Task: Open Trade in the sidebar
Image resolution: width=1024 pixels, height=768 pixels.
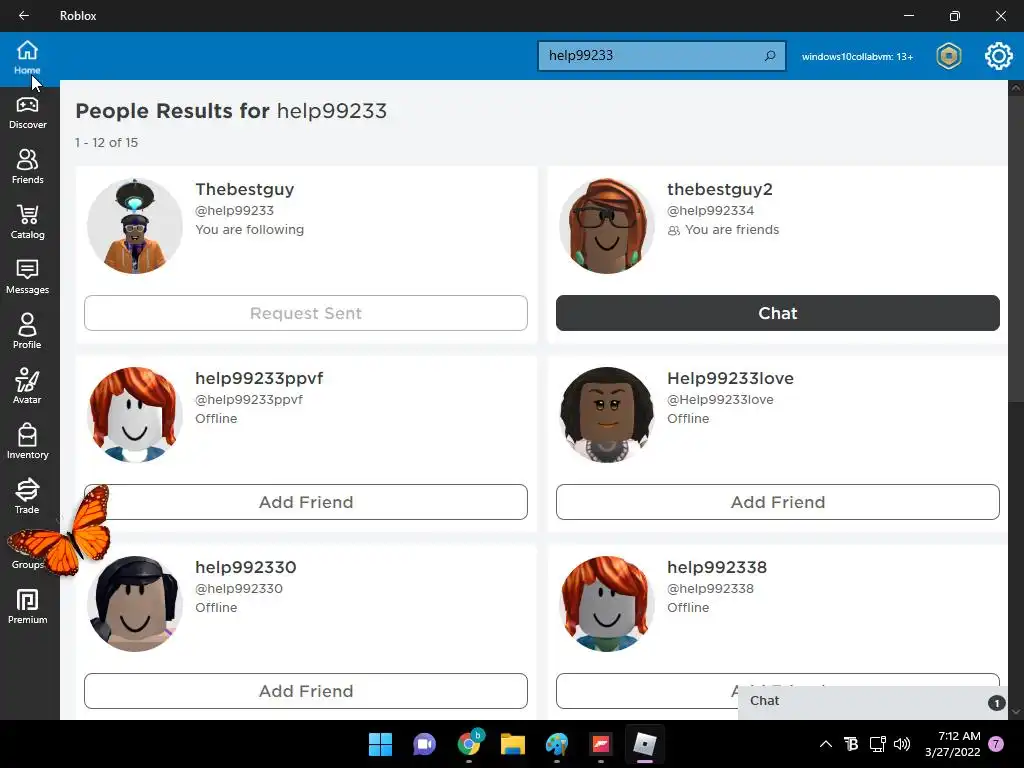Action: tap(27, 497)
